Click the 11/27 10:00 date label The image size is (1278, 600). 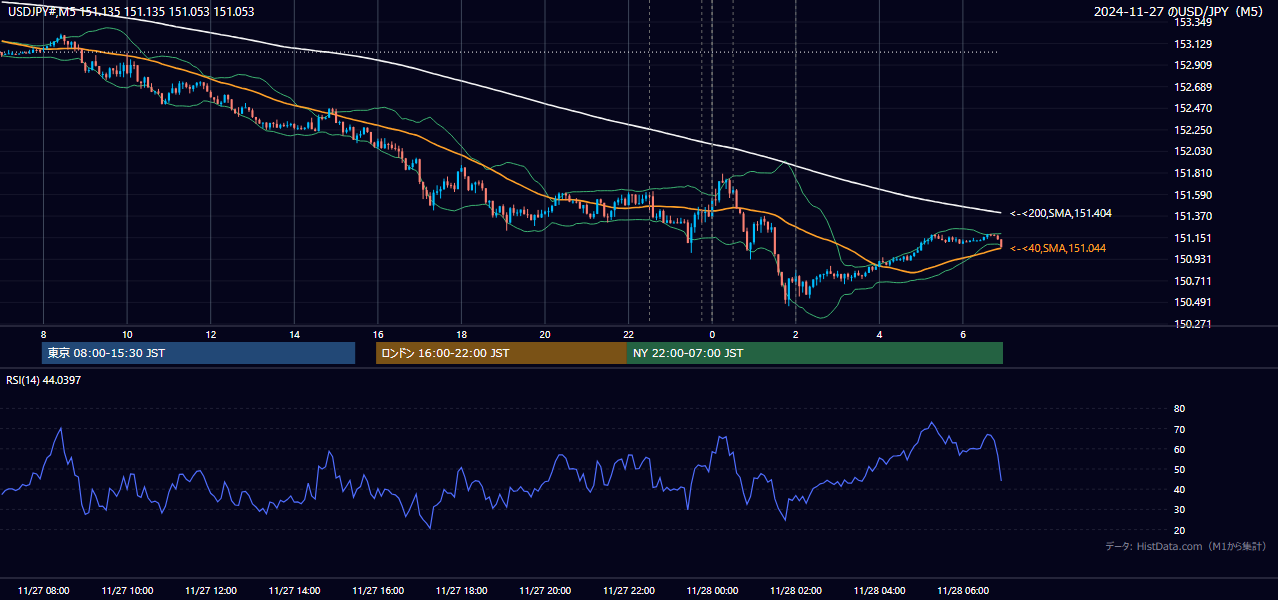[x=127, y=591]
